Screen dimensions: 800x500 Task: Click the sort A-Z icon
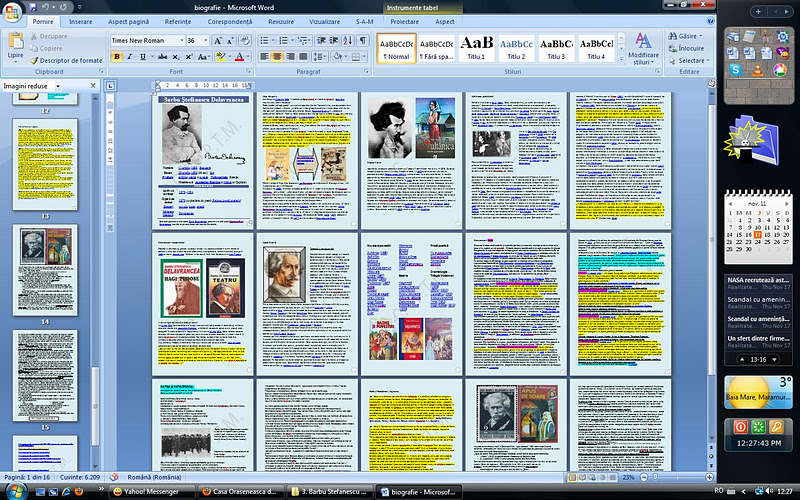pos(348,40)
